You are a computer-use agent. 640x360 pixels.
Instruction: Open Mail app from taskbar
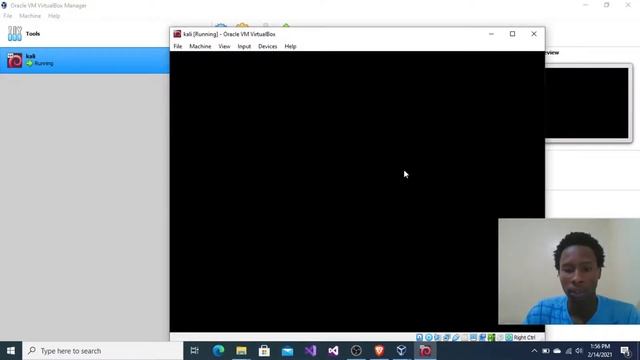(x=287, y=351)
